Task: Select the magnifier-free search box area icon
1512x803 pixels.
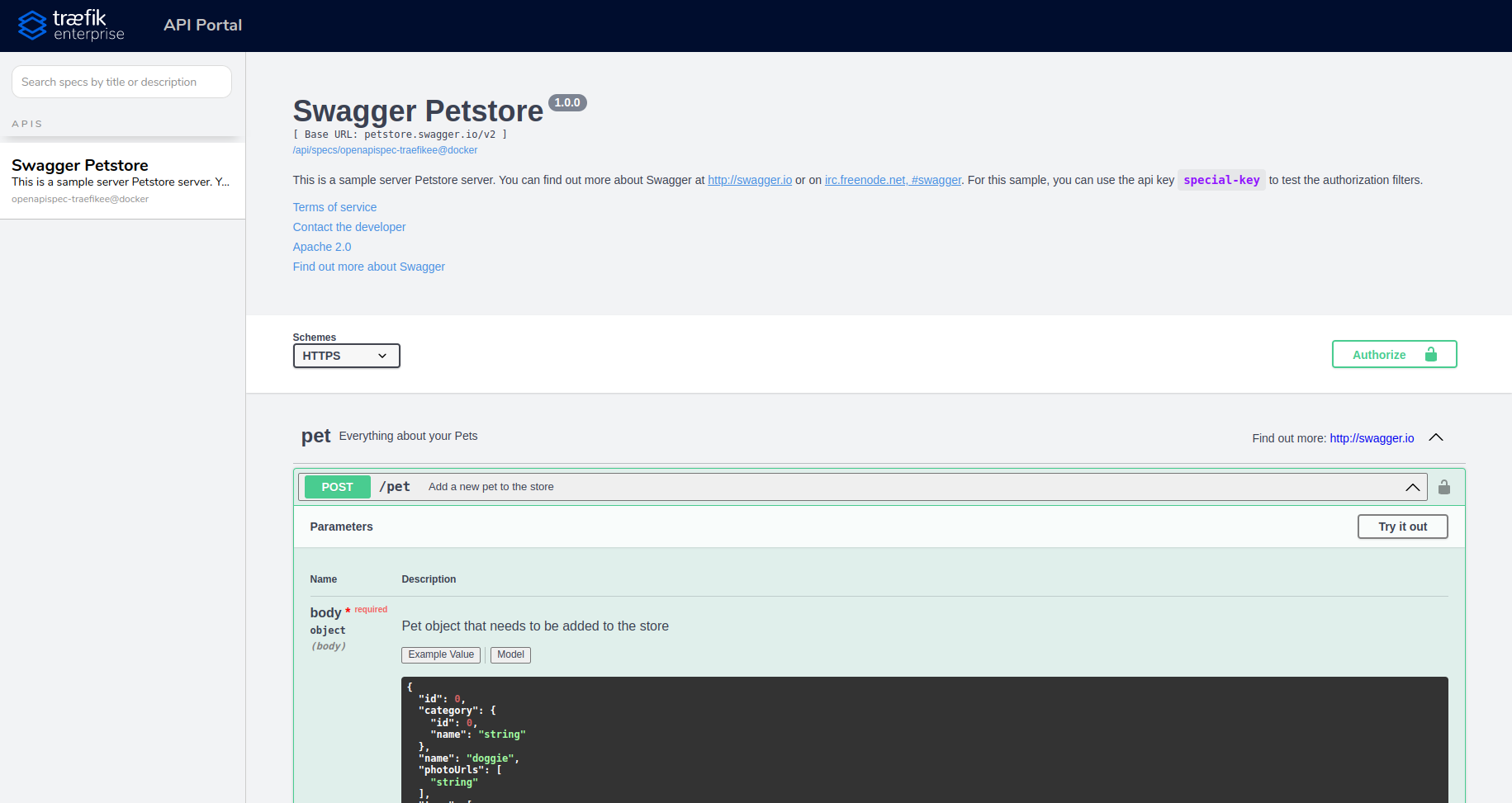Action: point(121,82)
